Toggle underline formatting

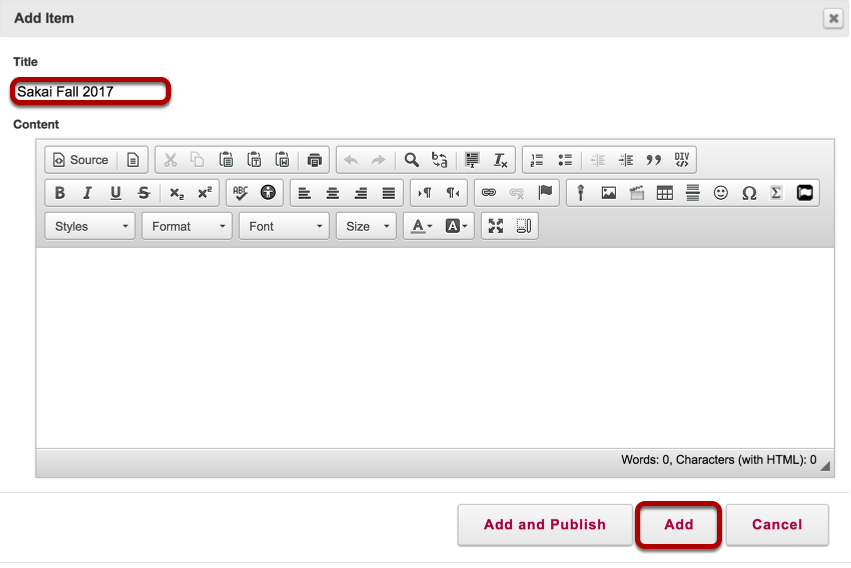pyautogui.click(x=116, y=193)
